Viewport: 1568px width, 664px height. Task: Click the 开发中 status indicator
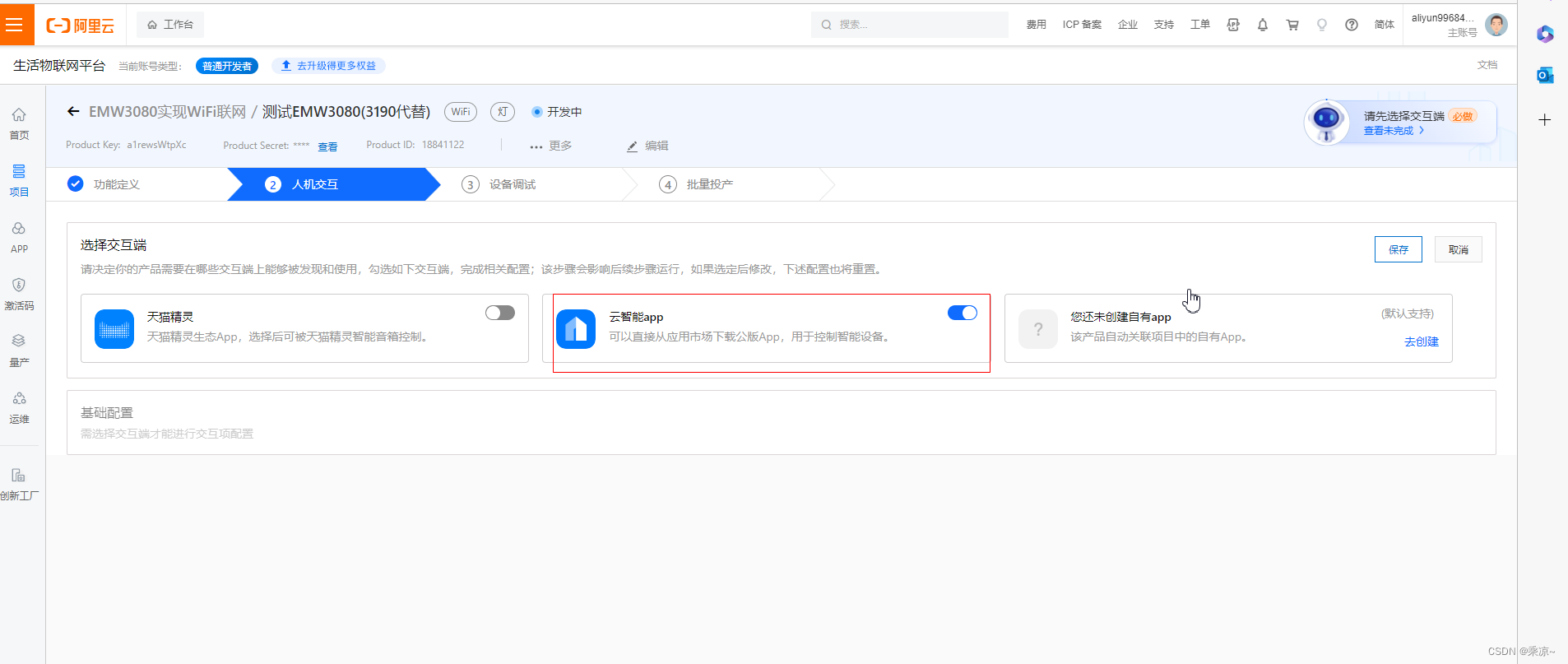[x=557, y=112]
